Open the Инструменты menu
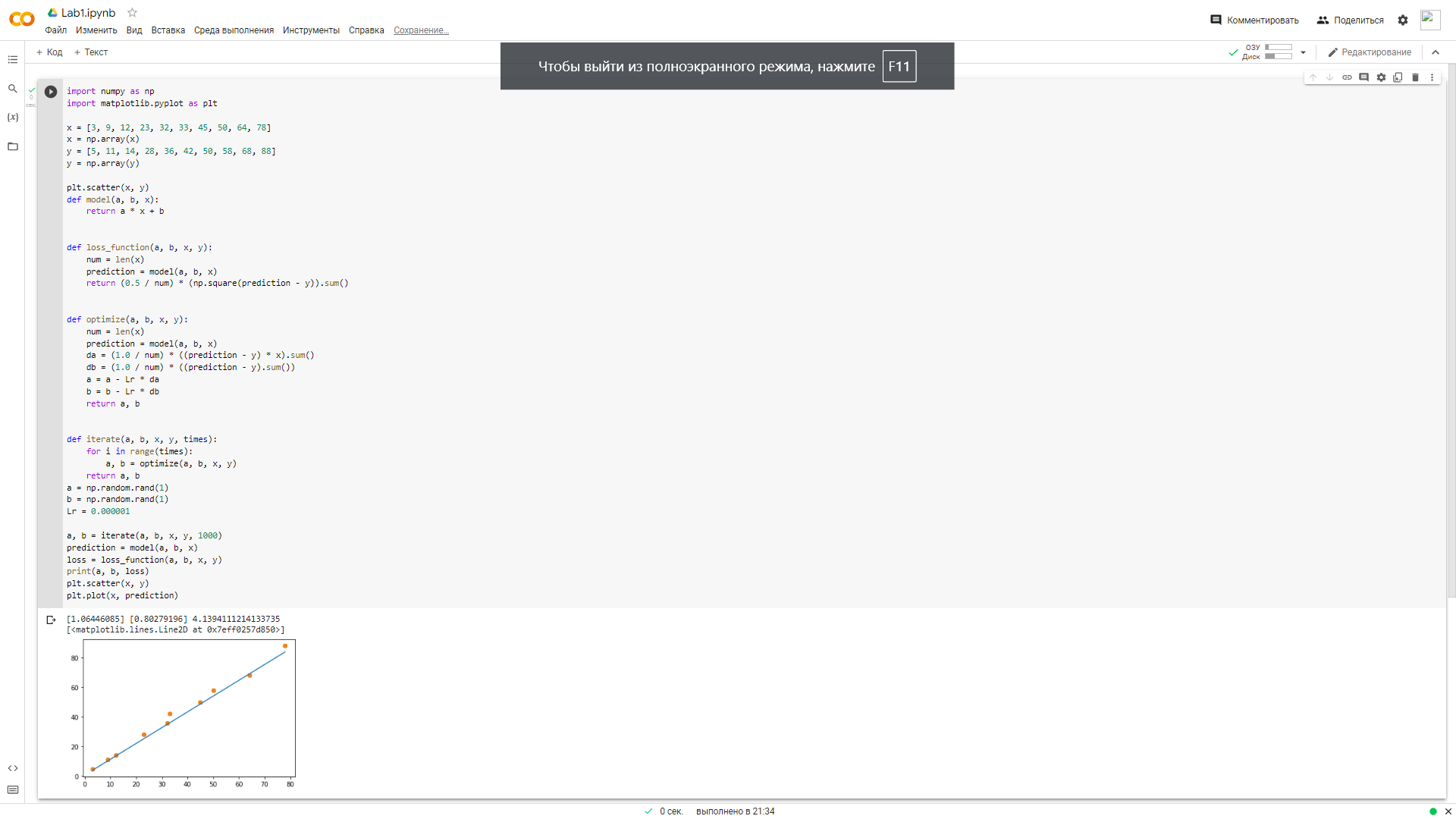Viewport: 1456px width, 819px height. tap(311, 30)
